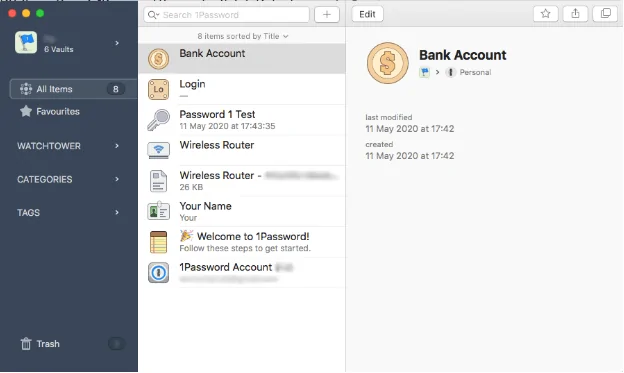Viewport: 624px width, 373px height.
Task: Mark item as favourite with star button
Action: click(546, 14)
